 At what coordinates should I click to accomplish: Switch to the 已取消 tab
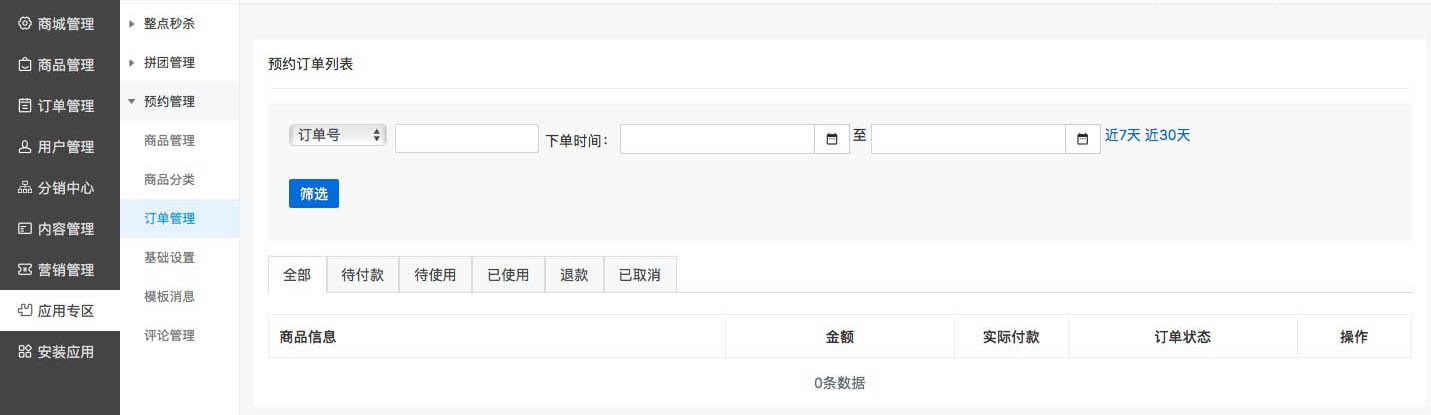pyautogui.click(x=640, y=275)
